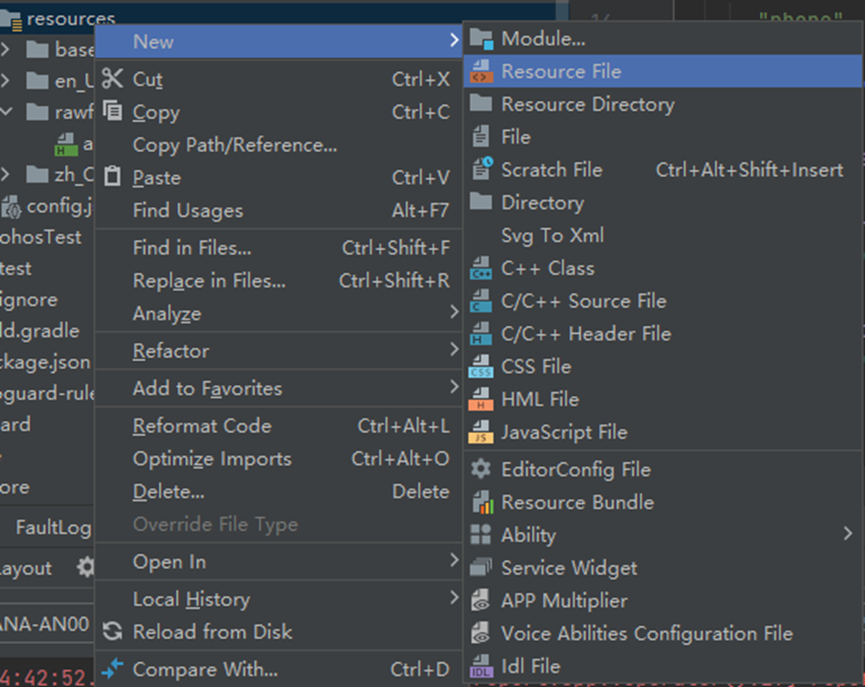Viewport: 865px width, 687px height.
Task: Click the Paste clipboard icon
Action: (x=113, y=177)
